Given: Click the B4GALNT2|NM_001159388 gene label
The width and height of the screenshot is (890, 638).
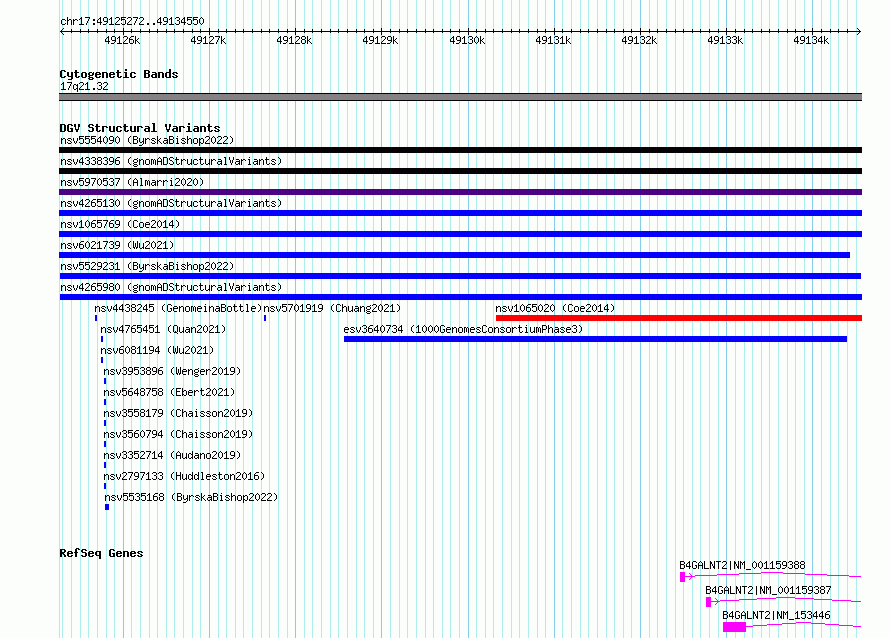Looking at the screenshot, I should (x=742, y=565).
